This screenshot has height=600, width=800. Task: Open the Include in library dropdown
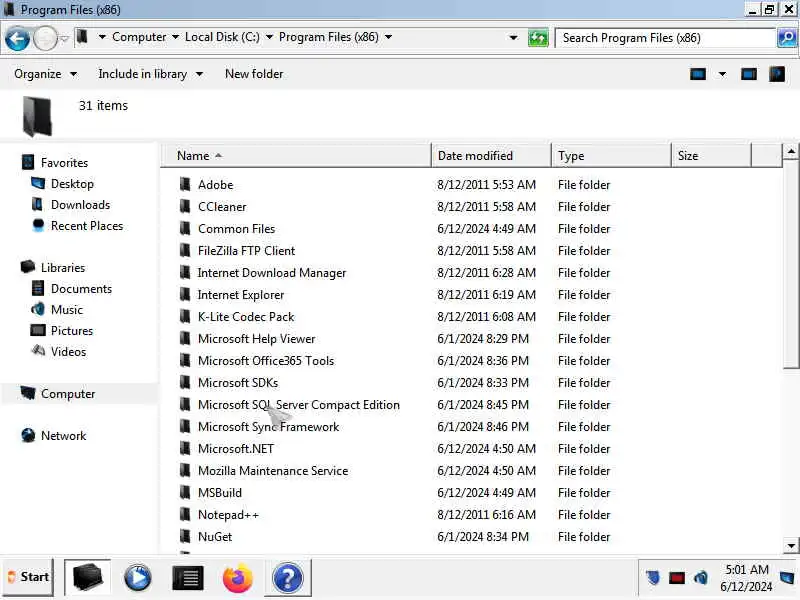pyautogui.click(x=151, y=74)
